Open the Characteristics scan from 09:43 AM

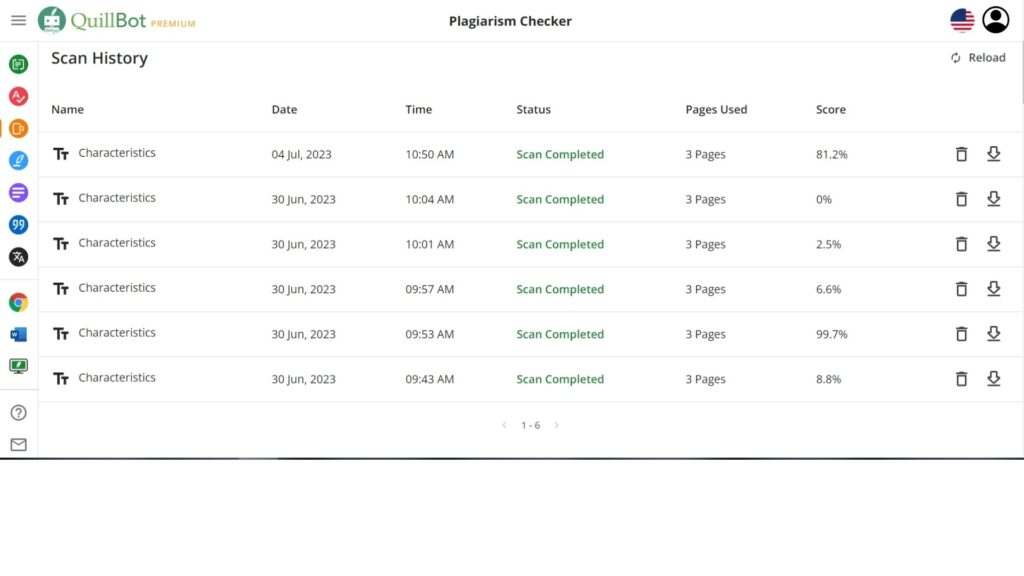pyautogui.click(x=117, y=378)
